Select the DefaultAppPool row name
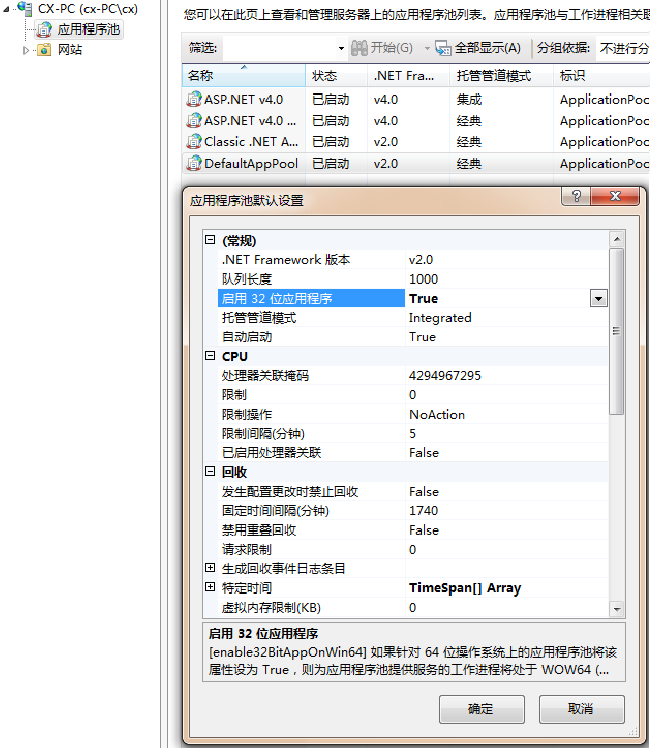650x748 pixels. pos(251,164)
